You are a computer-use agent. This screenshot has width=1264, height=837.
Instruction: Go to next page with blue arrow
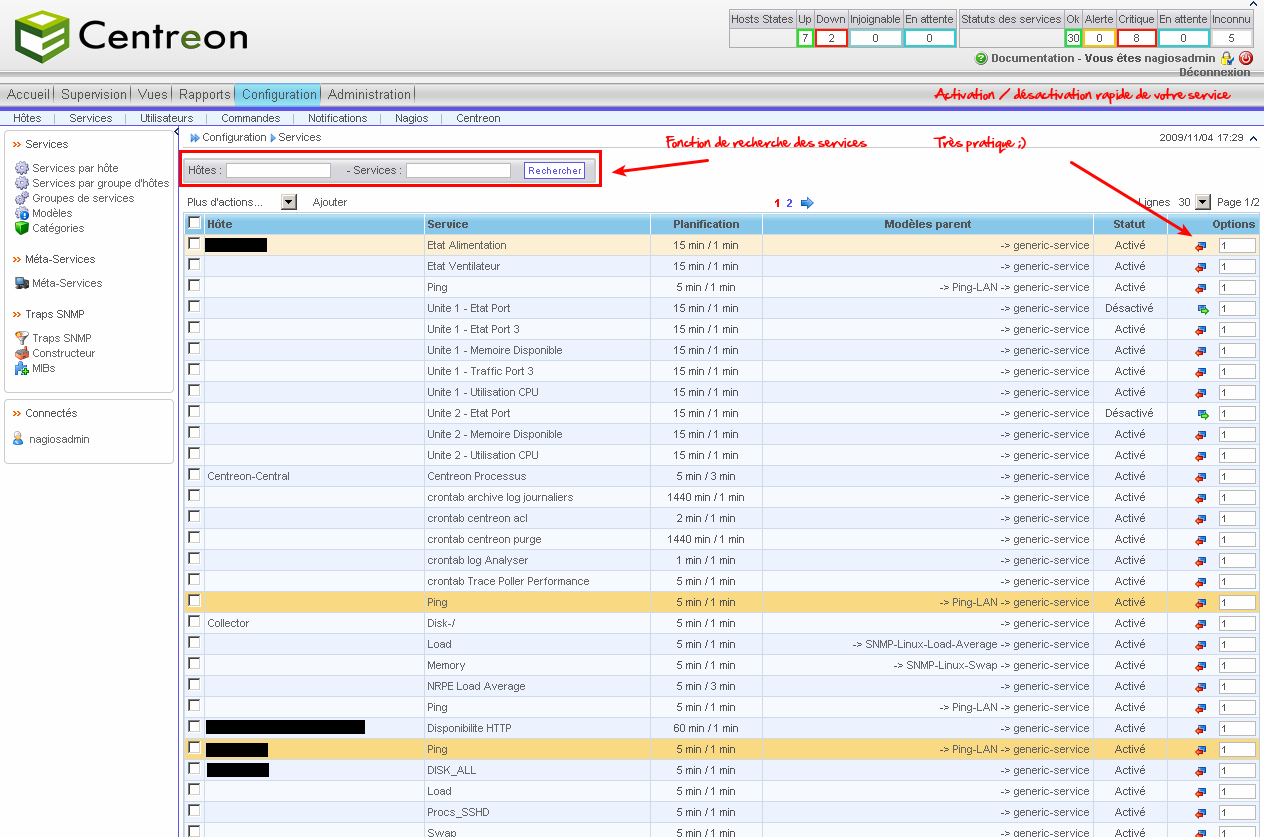click(x=807, y=203)
